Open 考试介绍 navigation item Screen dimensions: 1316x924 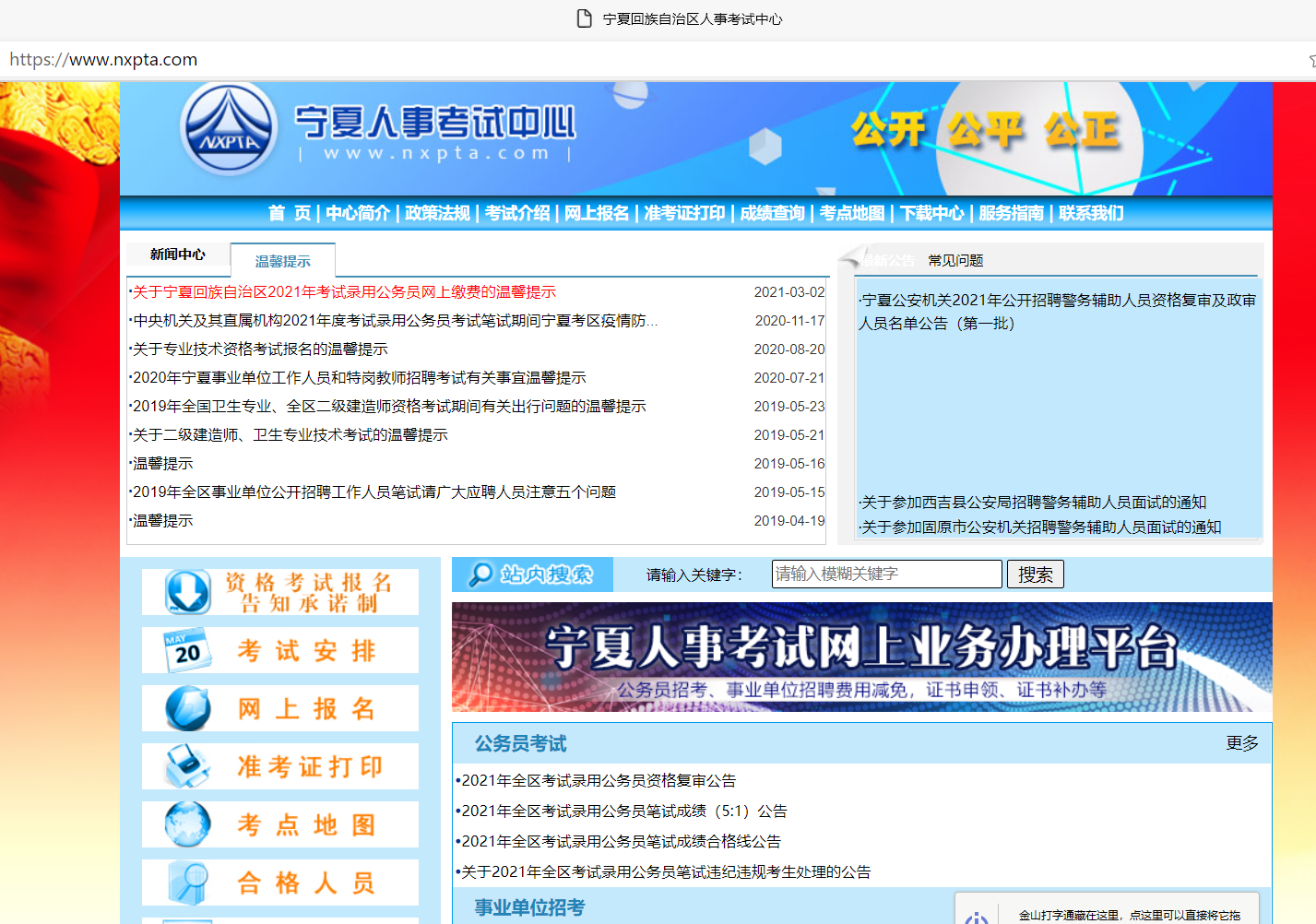(x=517, y=213)
